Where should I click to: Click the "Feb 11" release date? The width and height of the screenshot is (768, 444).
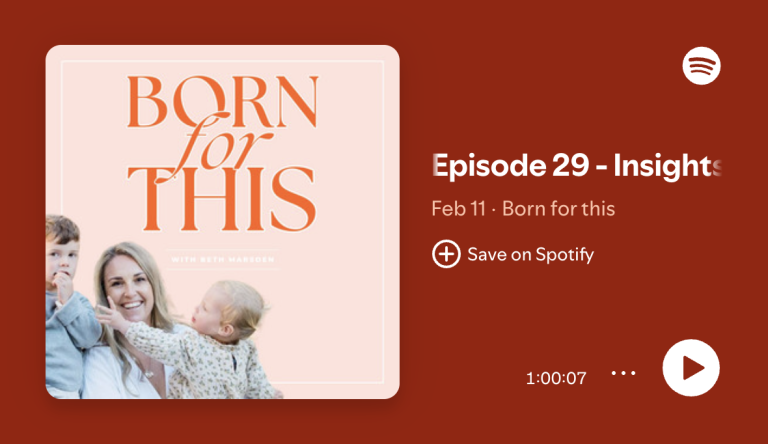pos(458,209)
